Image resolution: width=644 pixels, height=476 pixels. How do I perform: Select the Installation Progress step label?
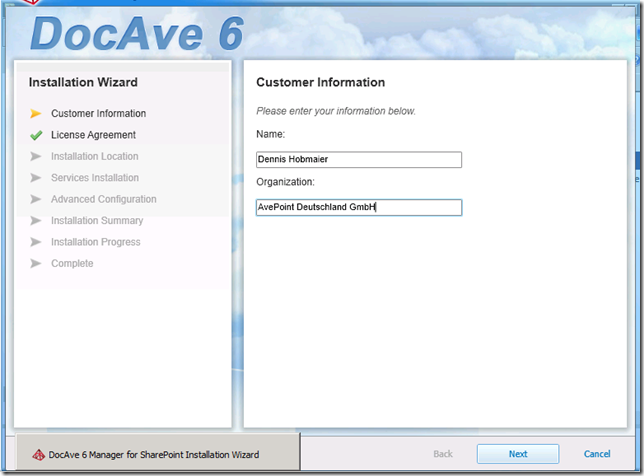(96, 242)
